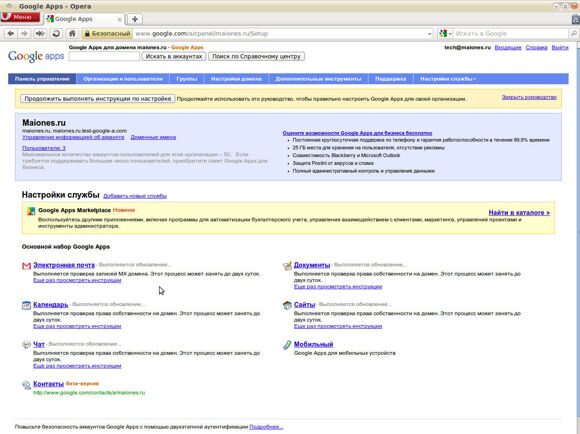Go forward with the browser forward arrow
The width and height of the screenshot is (580, 434).
(24, 34)
